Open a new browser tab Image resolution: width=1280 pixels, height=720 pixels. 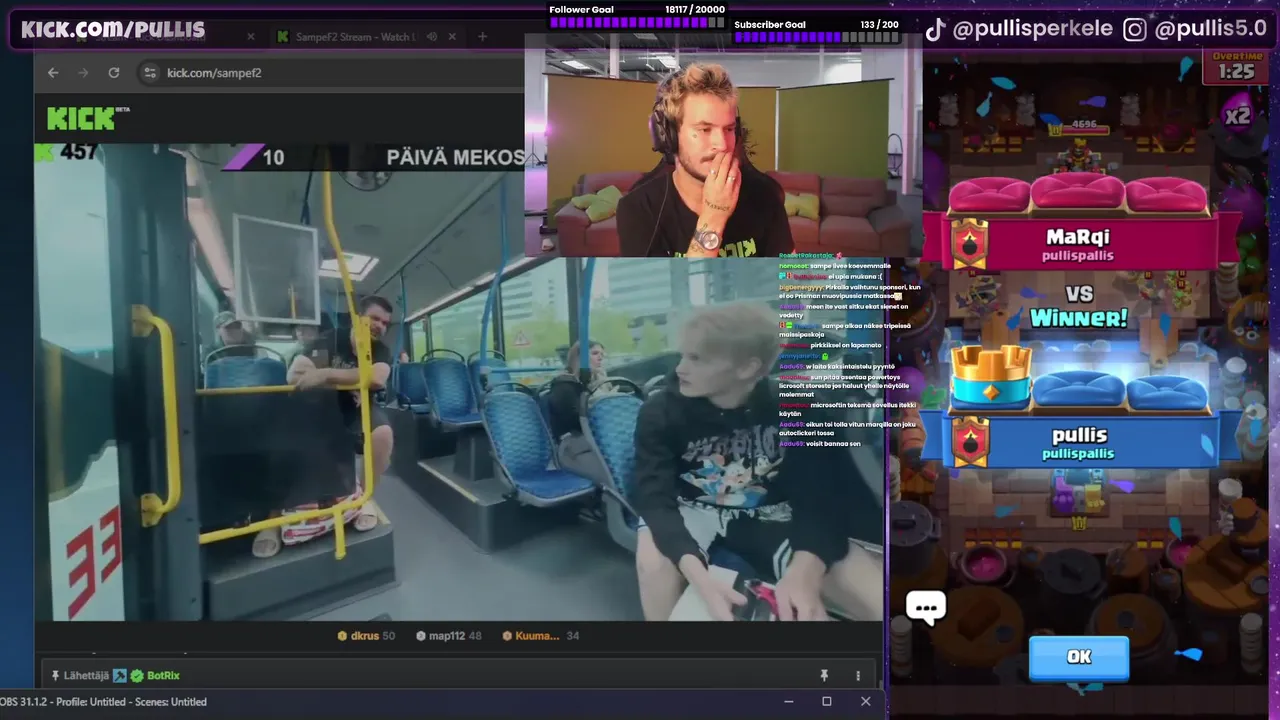482,37
